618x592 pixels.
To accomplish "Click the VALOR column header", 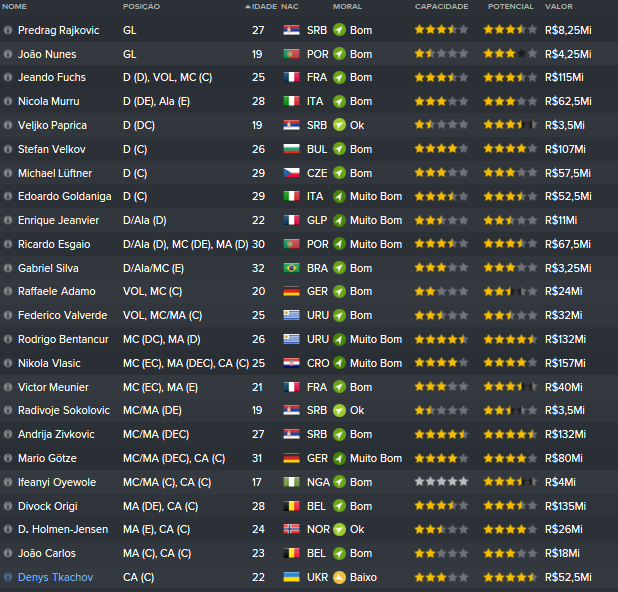I will click(x=558, y=6).
